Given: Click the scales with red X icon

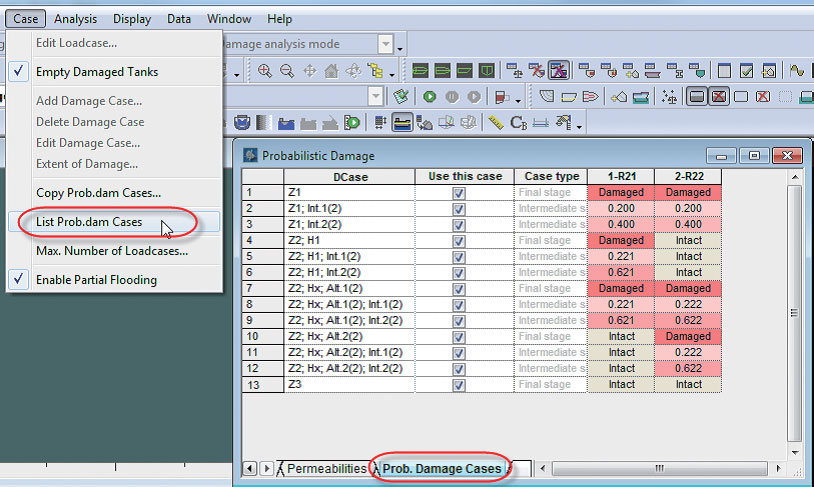Looking at the screenshot, I should 537,71.
